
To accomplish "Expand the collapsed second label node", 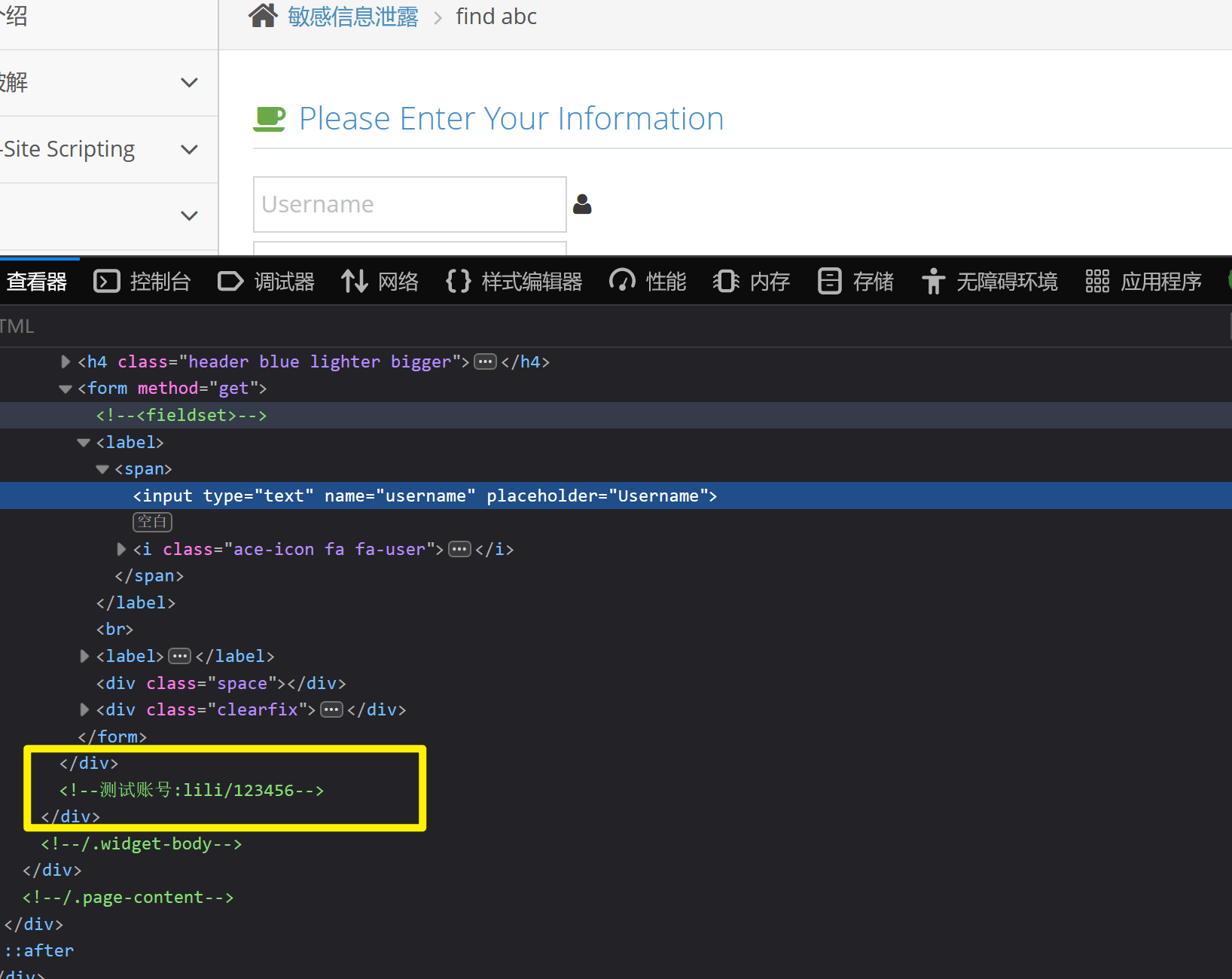I will pyautogui.click(x=84, y=657).
